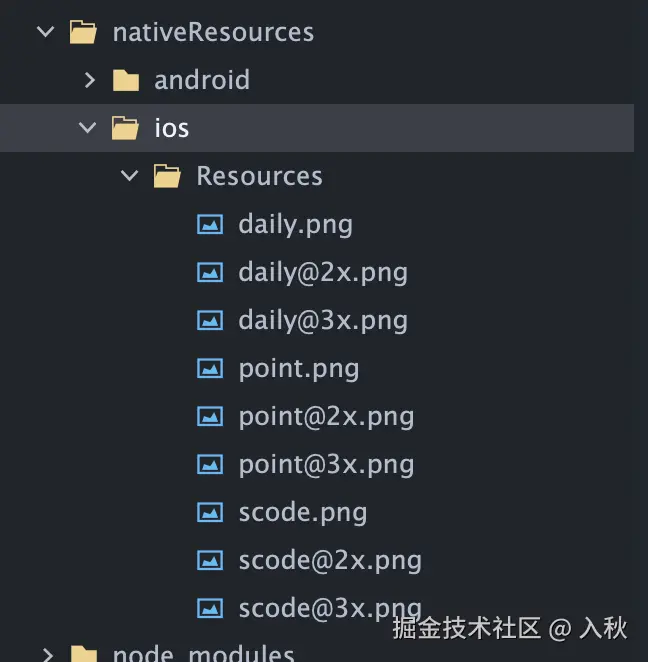
Task: Collapse the ios folder chevron
Action: pyautogui.click(x=88, y=128)
